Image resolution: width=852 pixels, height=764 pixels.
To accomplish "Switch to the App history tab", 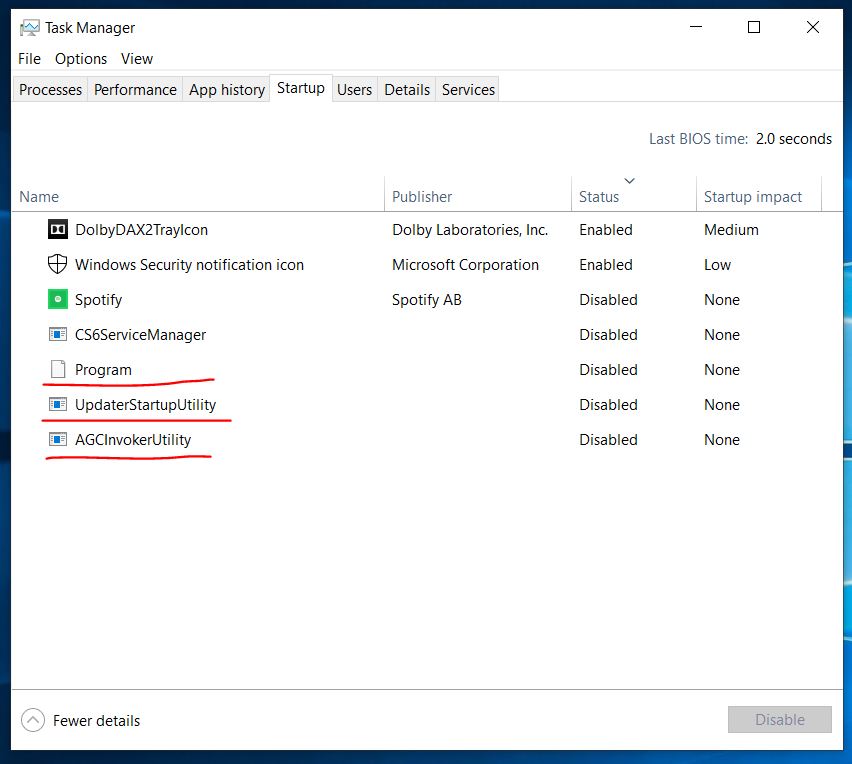I will point(227,90).
